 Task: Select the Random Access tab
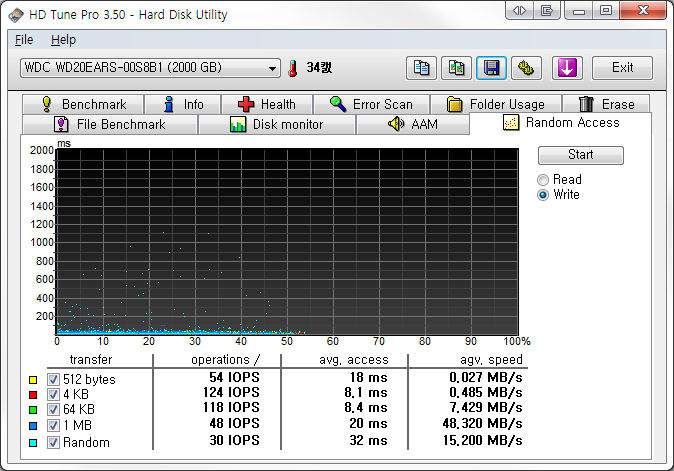[561, 123]
